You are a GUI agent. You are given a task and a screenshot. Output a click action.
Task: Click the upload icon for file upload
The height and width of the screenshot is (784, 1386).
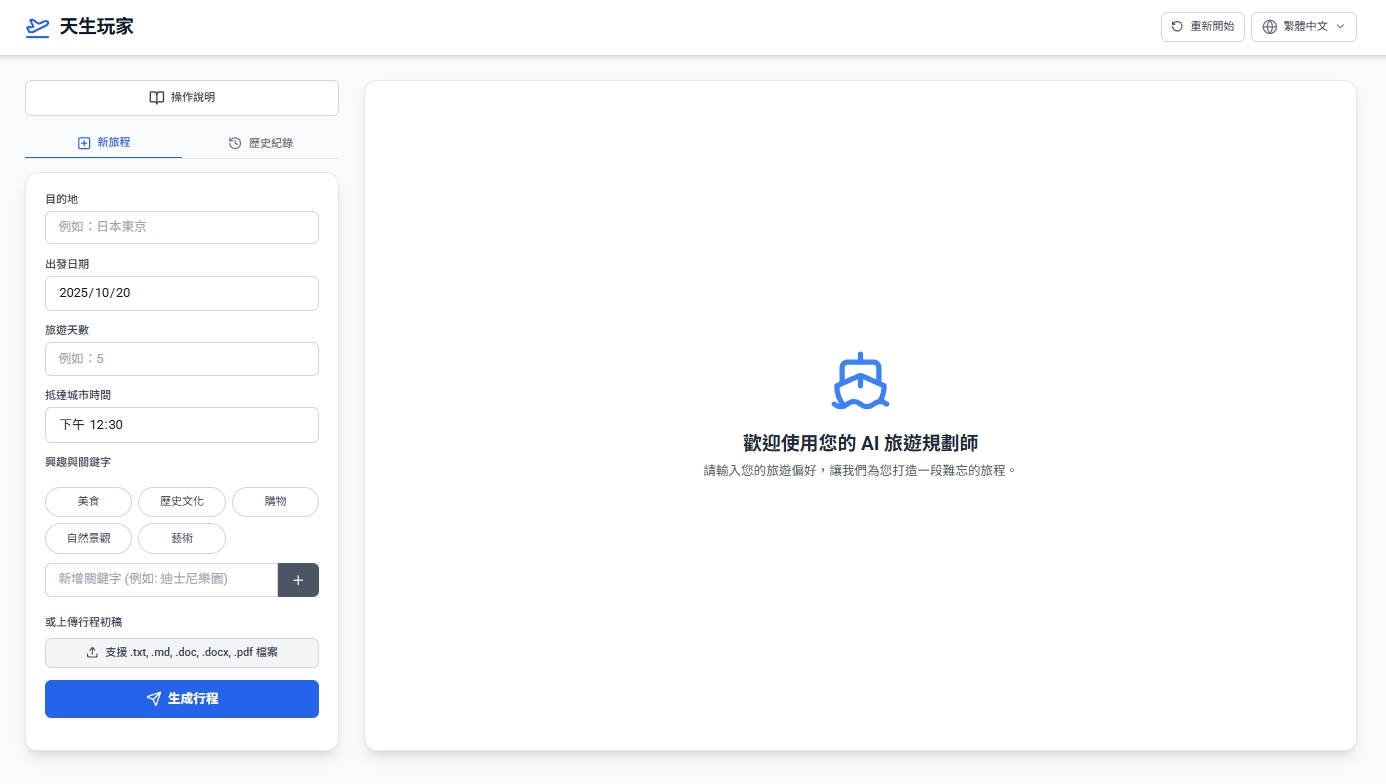pyautogui.click(x=93, y=653)
